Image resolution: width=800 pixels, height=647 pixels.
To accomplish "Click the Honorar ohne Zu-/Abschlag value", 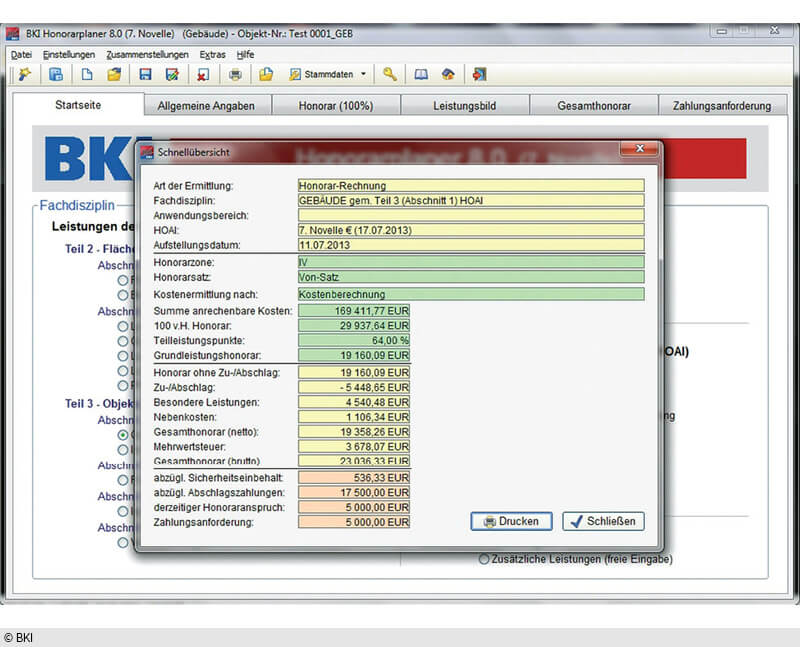I will pyautogui.click(x=354, y=372).
